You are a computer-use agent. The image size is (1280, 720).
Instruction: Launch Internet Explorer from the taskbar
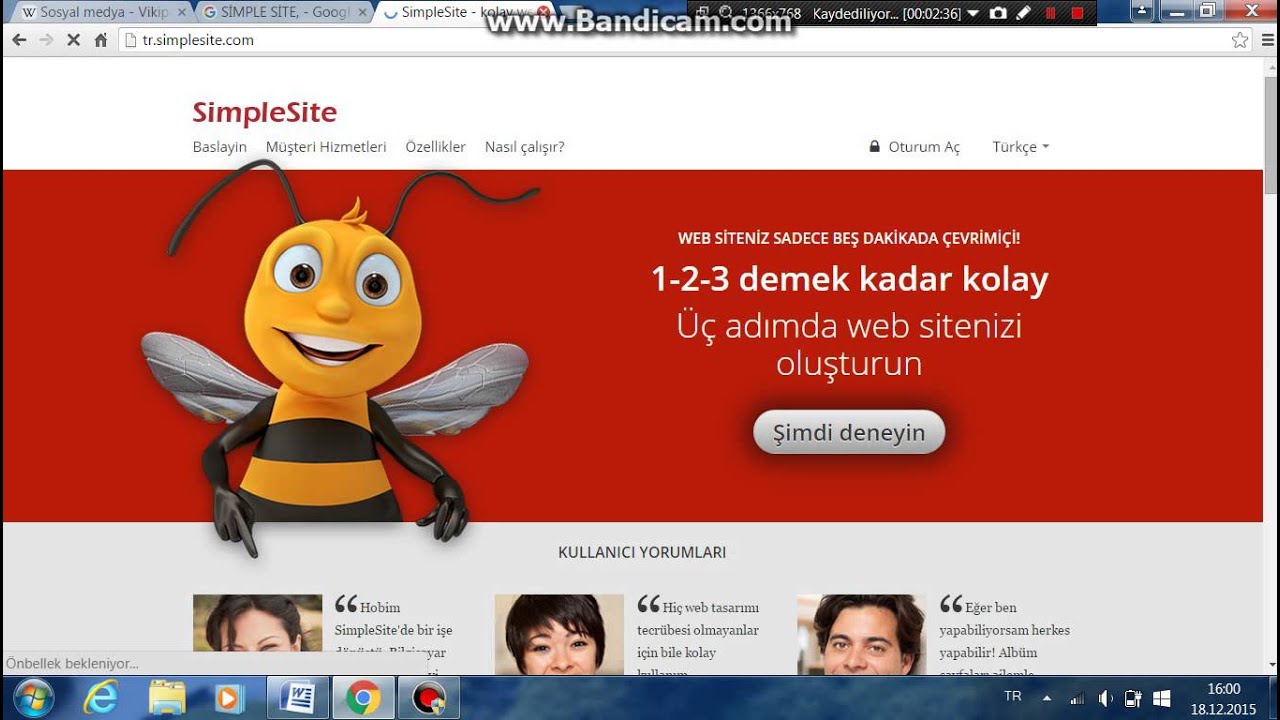100,697
